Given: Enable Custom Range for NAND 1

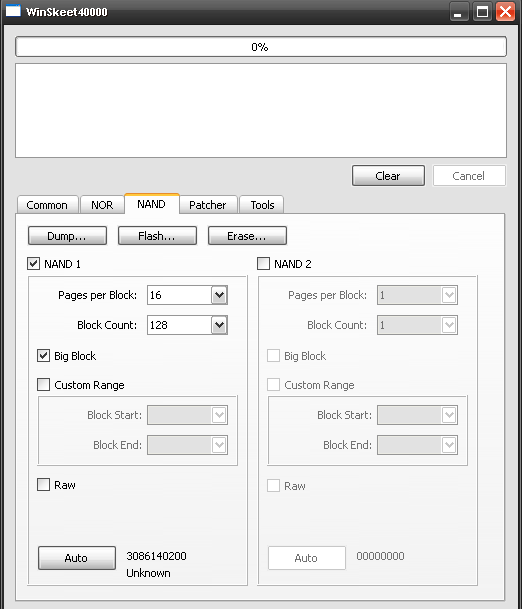Looking at the screenshot, I should click(43, 385).
